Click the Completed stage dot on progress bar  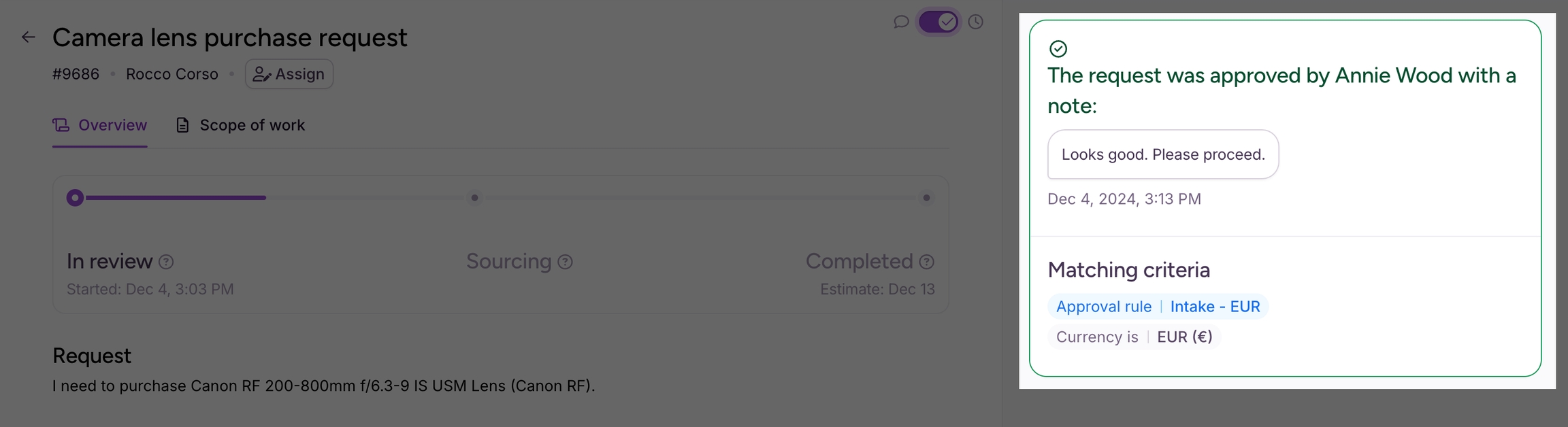click(x=926, y=198)
